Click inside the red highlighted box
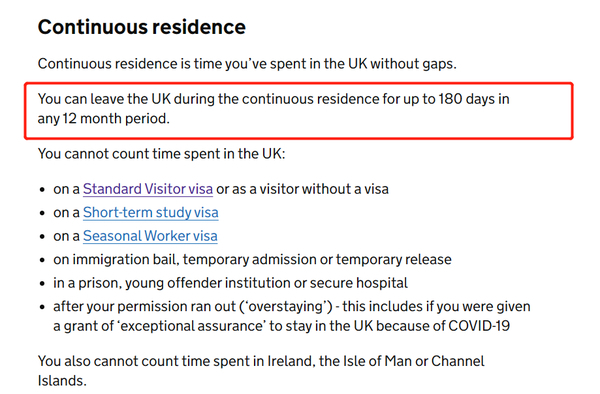Screen dimensions: 600x394 298,111
